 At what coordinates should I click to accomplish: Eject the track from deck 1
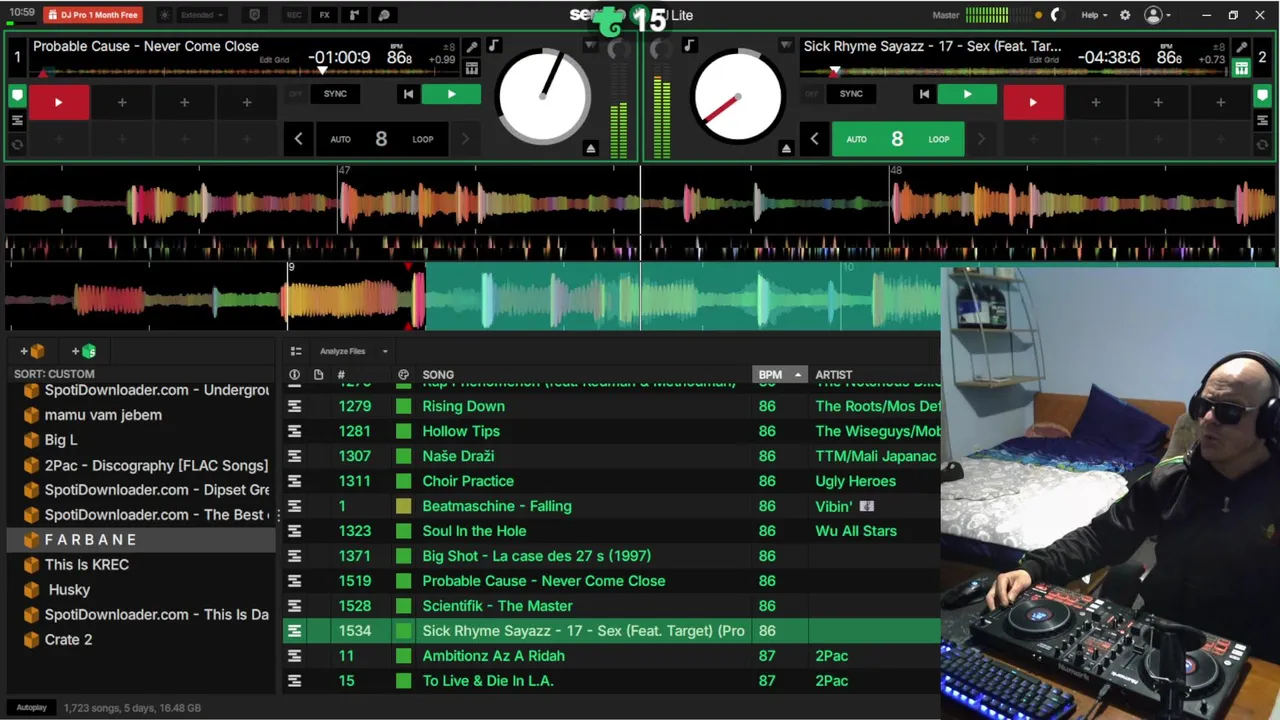(591, 148)
